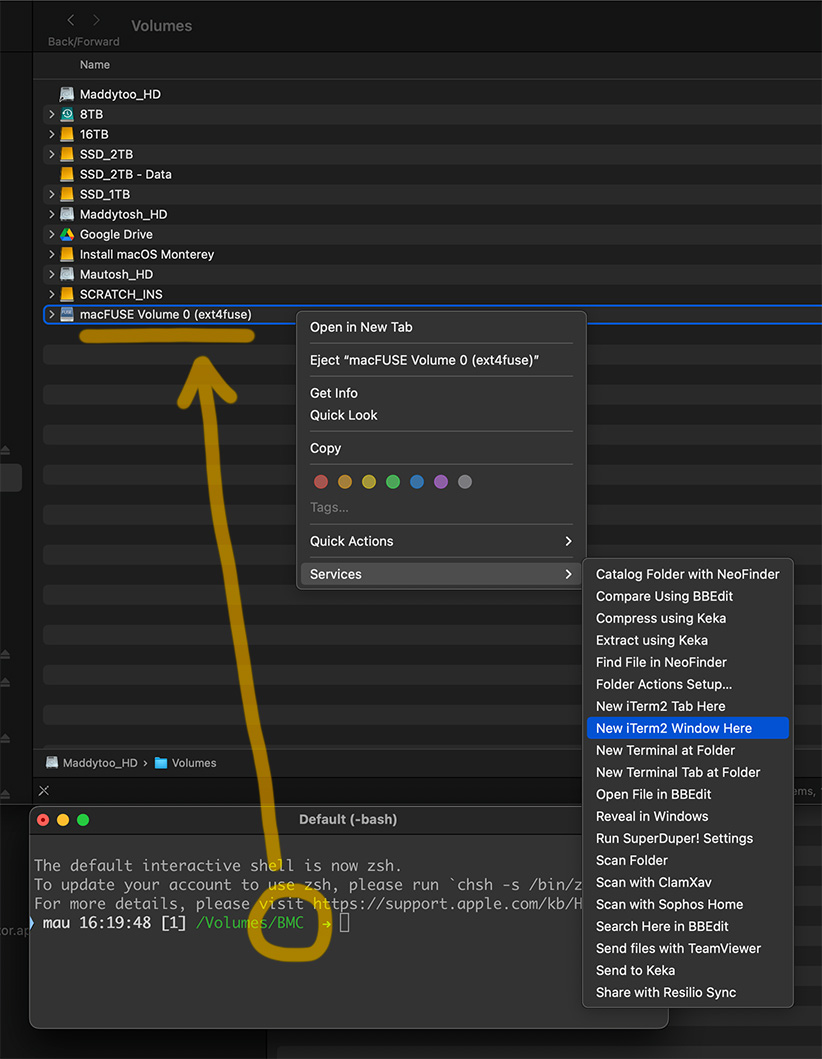Click the SSD_2TB drive icon

67,154
